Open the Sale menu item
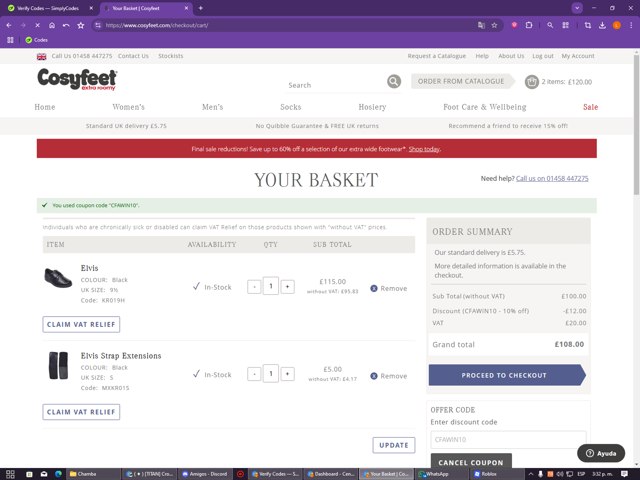 pyautogui.click(x=591, y=107)
